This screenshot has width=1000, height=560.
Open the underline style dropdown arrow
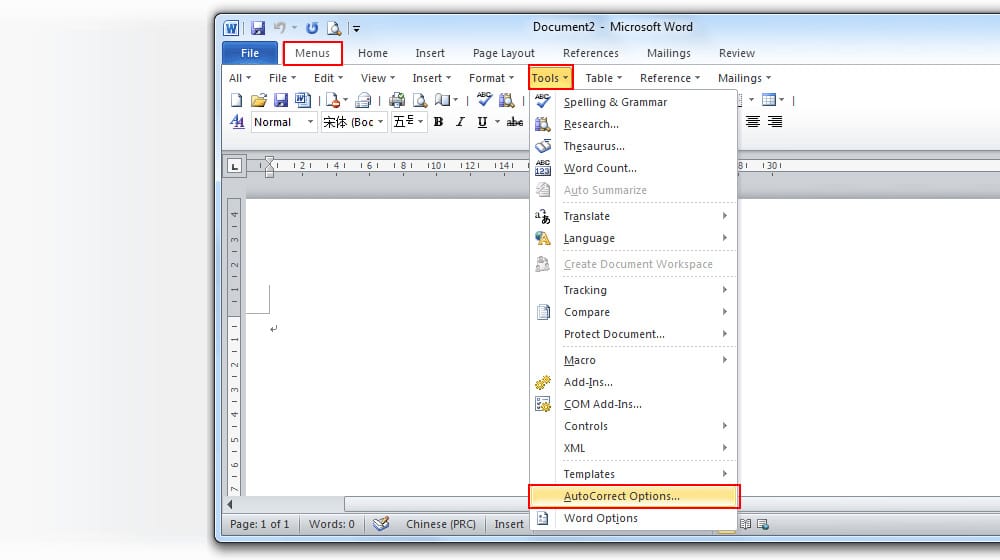[497, 122]
